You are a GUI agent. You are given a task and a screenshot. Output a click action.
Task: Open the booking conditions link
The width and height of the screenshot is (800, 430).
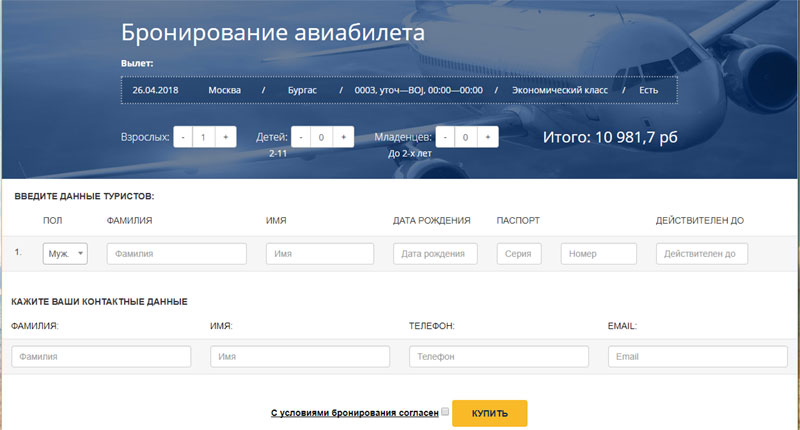(355, 413)
